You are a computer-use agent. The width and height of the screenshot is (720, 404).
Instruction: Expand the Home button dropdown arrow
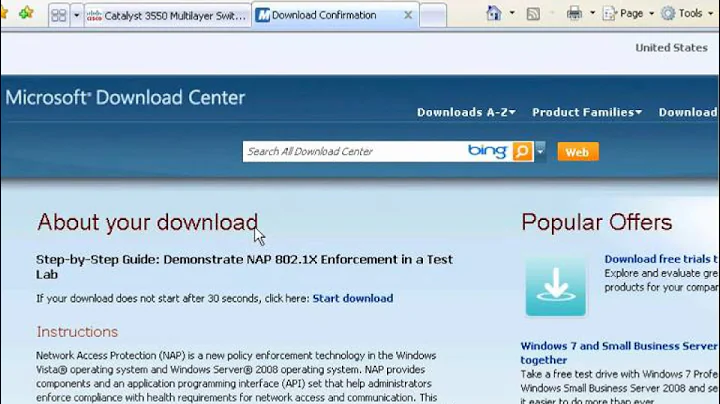[512, 13]
